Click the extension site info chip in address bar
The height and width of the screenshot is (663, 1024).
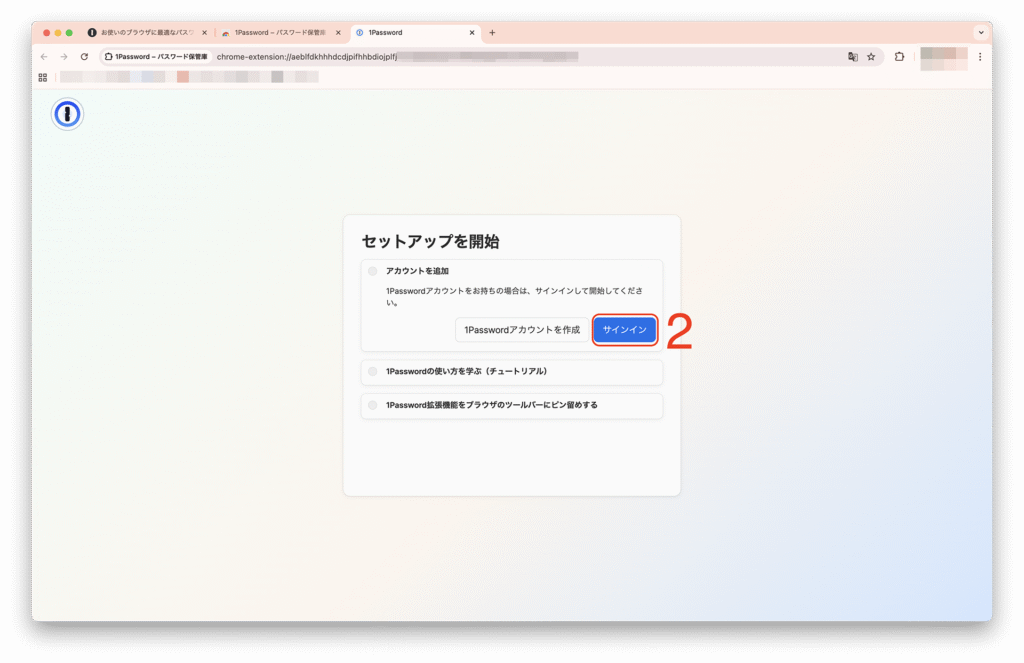(157, 57)
